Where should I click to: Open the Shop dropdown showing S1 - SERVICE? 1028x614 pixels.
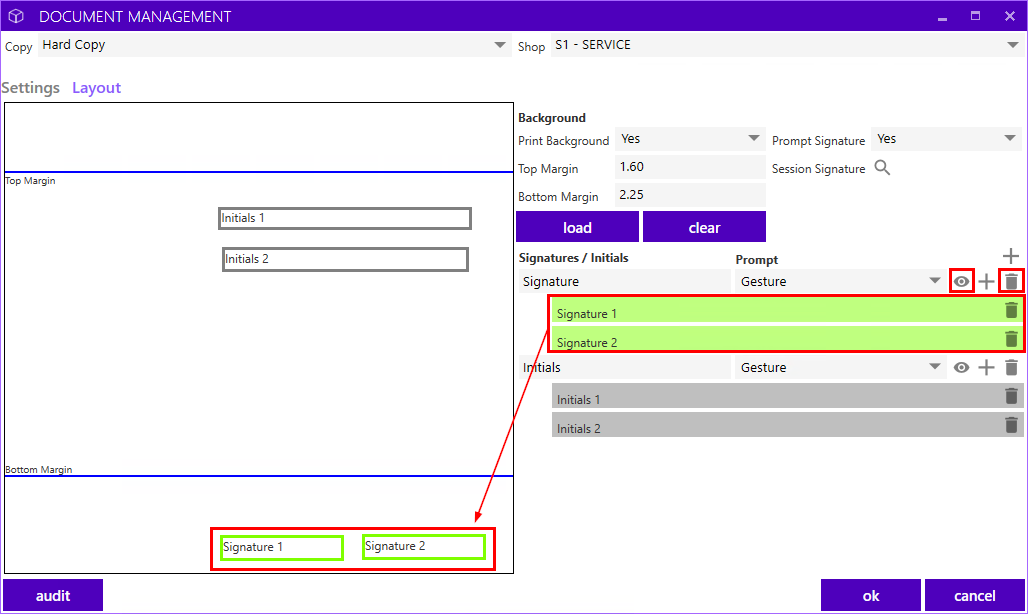pos(787,45)
